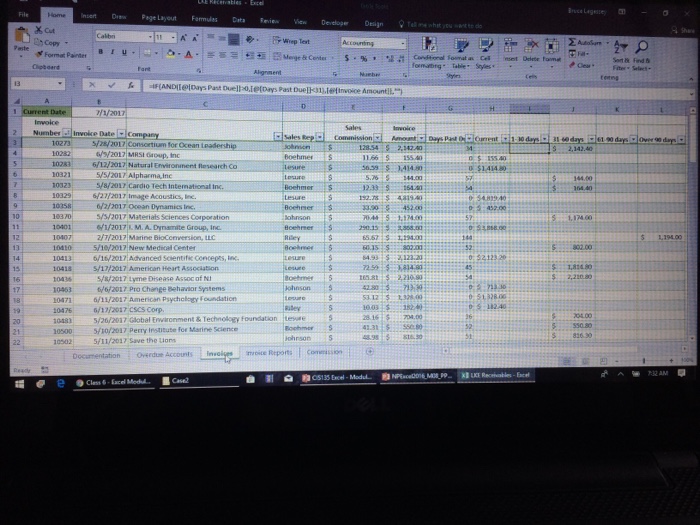Open Sort & Filter menu

tap(621, 56)
